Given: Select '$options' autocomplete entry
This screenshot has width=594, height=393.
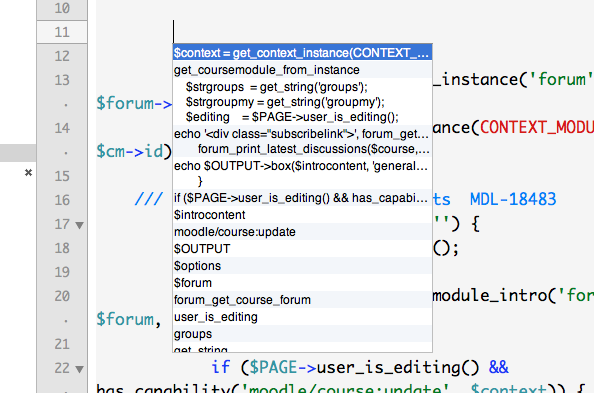Looking at the screenshot, I should pos(302,266).
